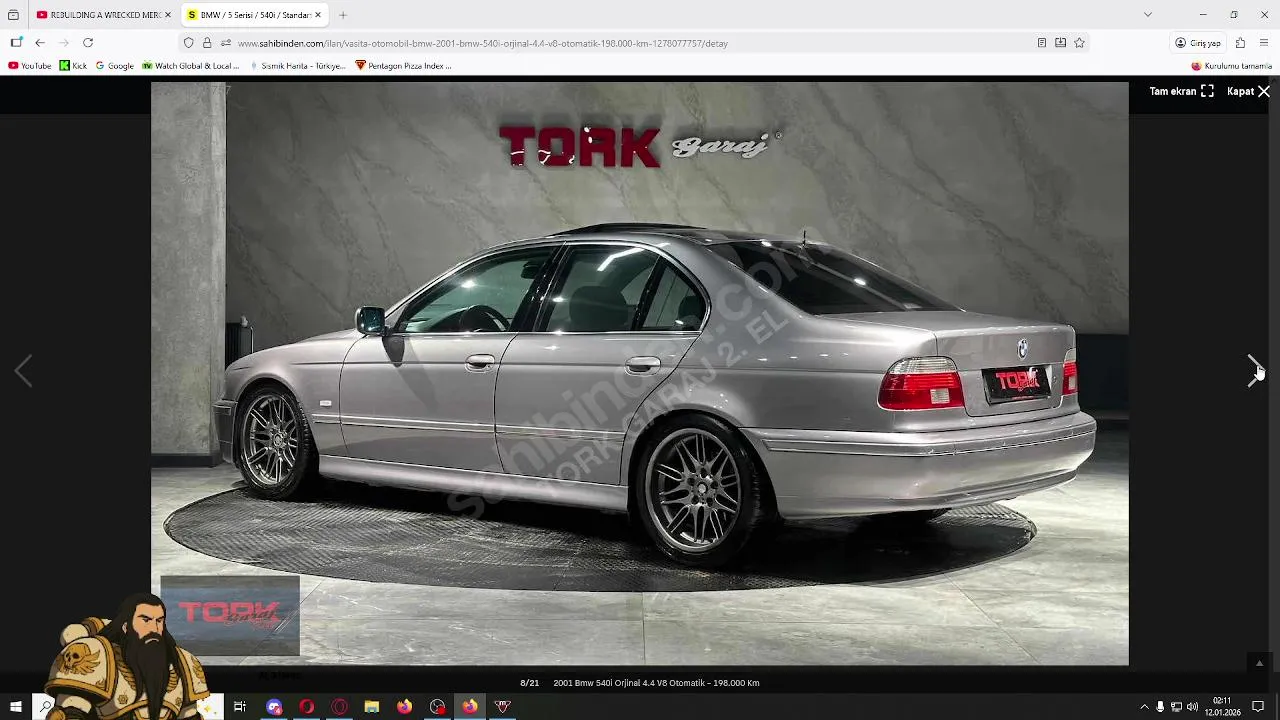Bookmark this page with the star
Image resolution: width=1280 pixels, height=720 pixels.
click(1079, 43)
